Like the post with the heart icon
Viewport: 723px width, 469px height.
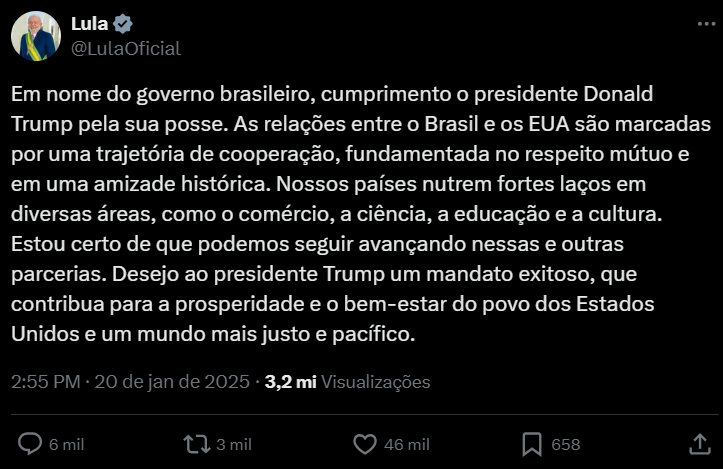click(x=365, y=444)
